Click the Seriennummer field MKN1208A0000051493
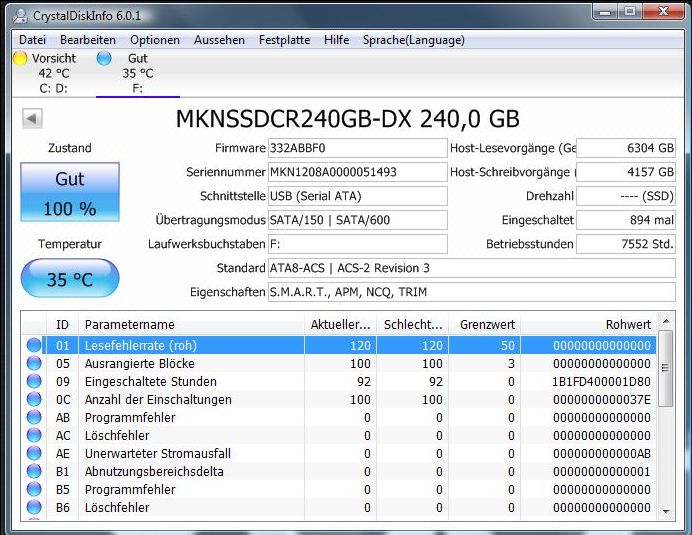The image size is (692, 535). click(357, 172)
